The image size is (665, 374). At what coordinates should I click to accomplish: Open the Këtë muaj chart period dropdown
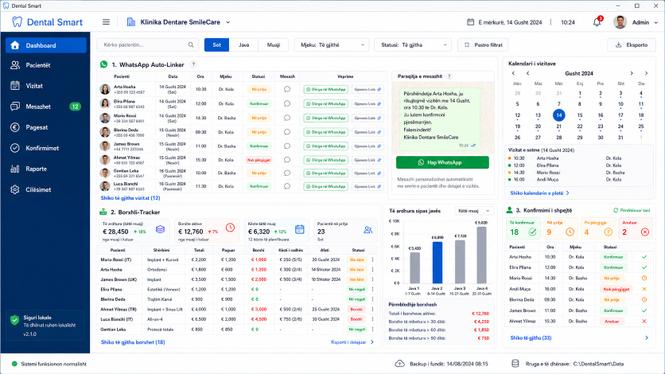(474, 211)
